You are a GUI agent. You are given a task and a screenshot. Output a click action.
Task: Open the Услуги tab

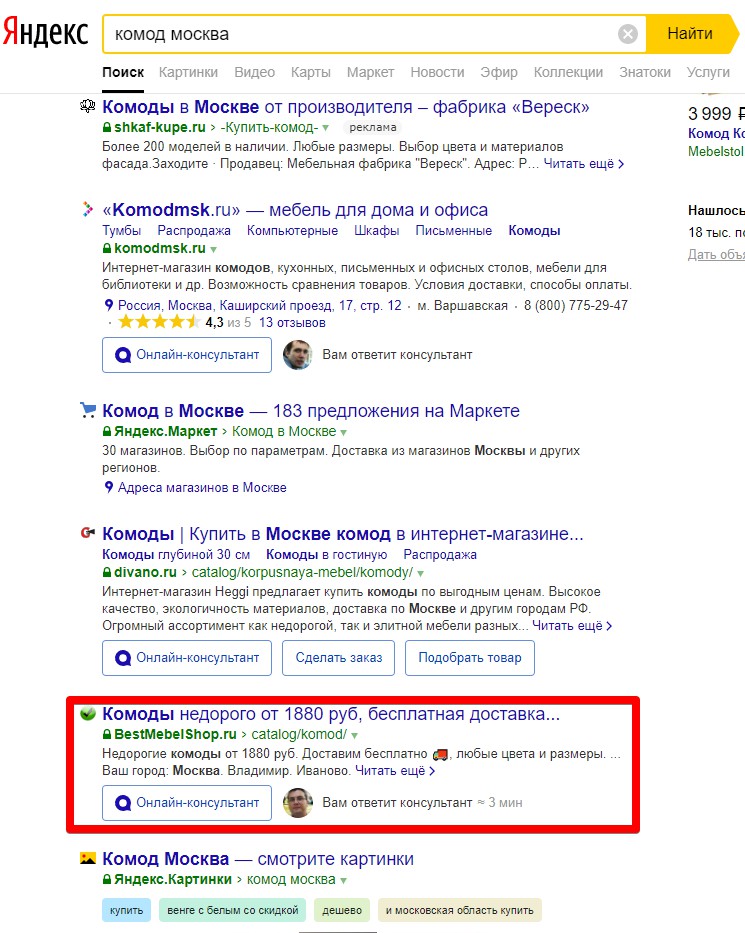pos(708,72)
